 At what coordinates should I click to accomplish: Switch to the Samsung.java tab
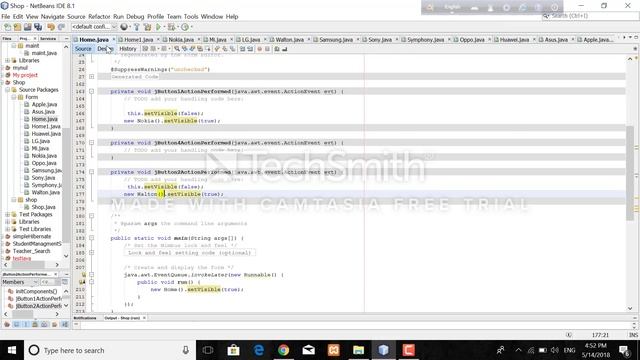pos(336,40)
